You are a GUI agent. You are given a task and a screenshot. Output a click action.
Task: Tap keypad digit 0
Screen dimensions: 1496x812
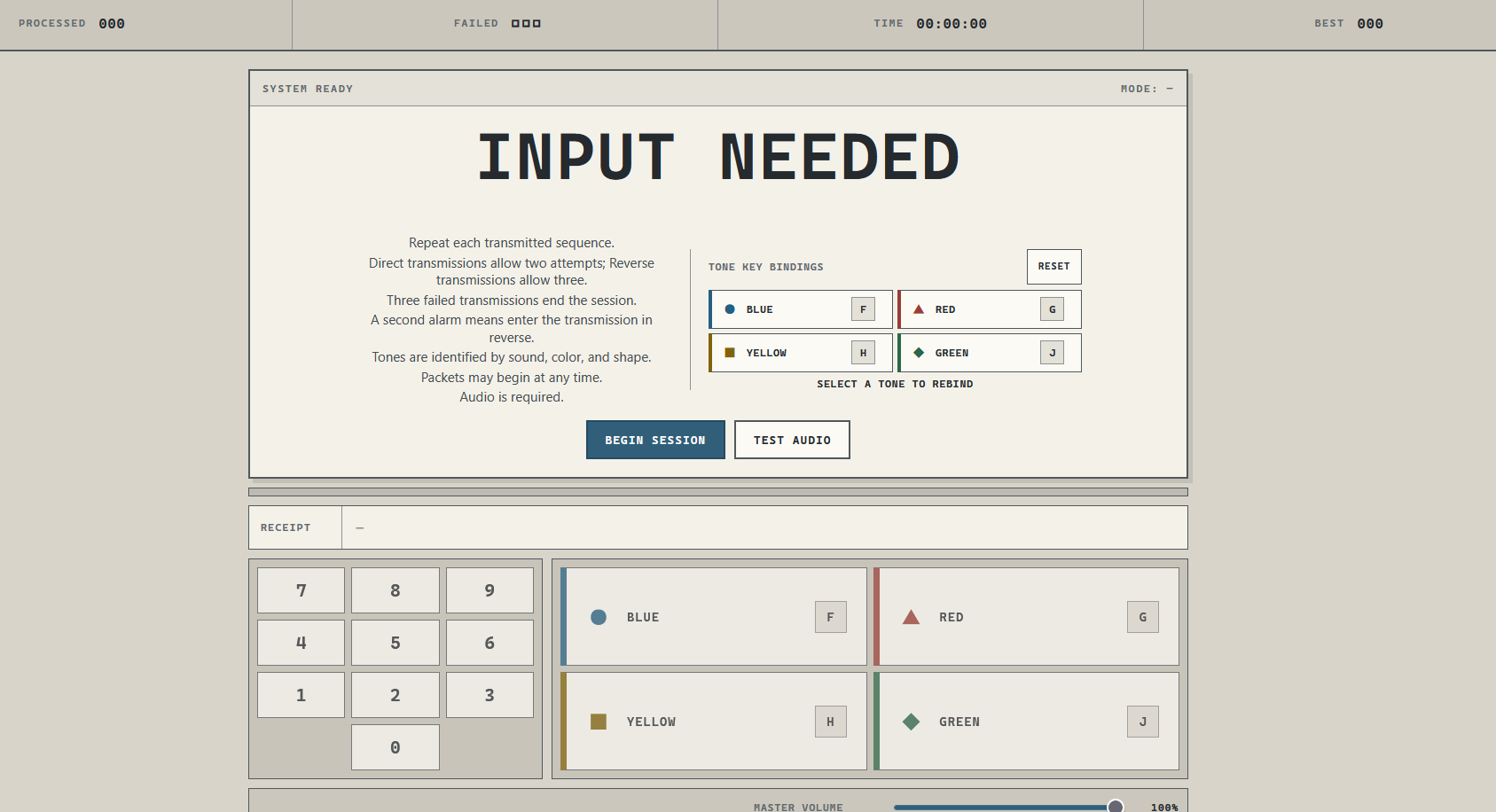pos(396,747)
